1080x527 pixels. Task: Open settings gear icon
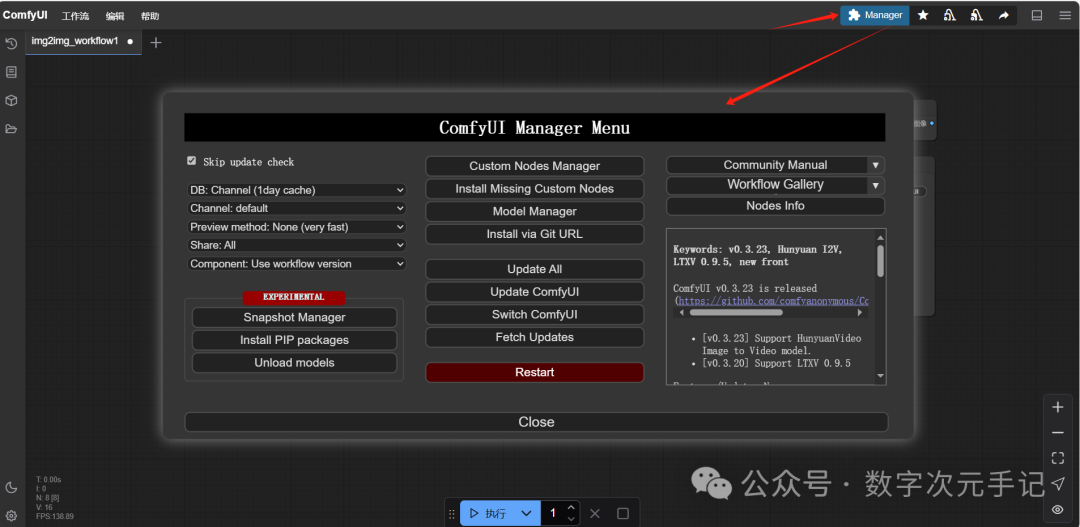11,516
